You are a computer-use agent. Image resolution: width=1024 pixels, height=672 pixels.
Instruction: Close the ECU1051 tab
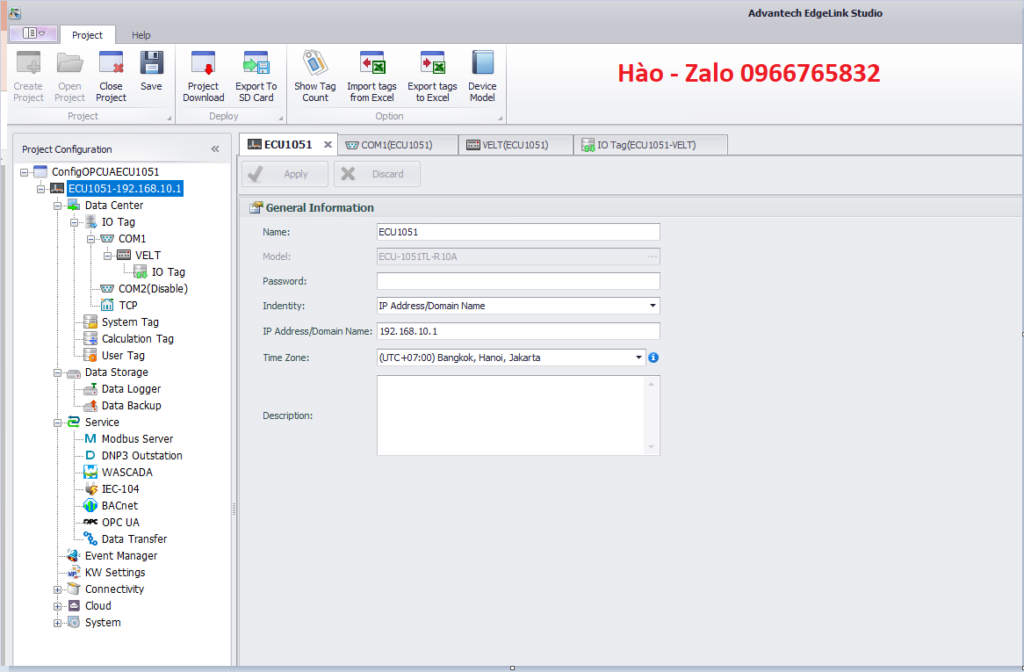point(328,145)
